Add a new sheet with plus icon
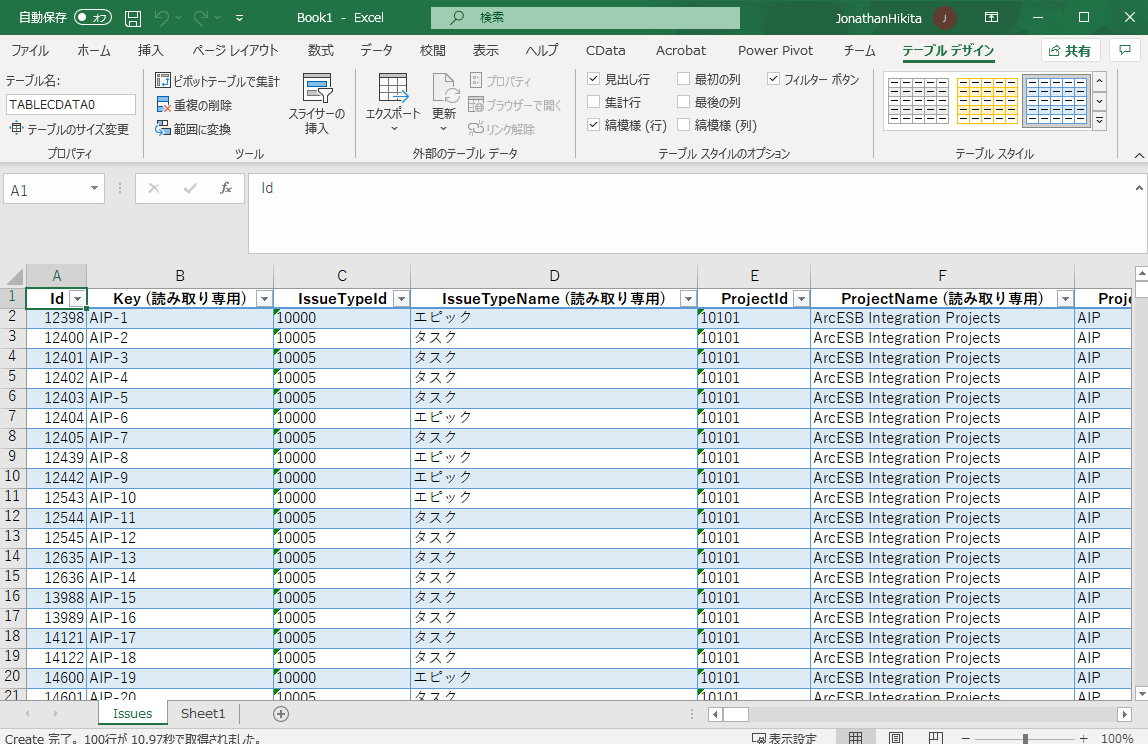 pyautogui.click(x=281, y=713)
